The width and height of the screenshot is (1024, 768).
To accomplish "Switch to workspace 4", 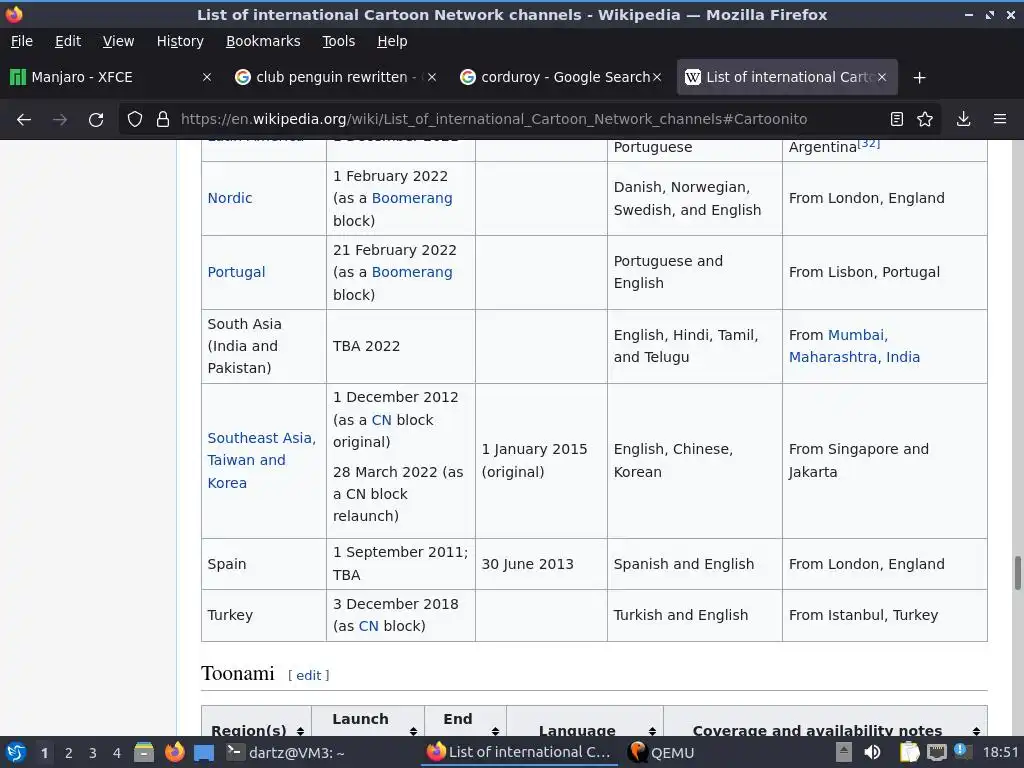I will 117,753.
